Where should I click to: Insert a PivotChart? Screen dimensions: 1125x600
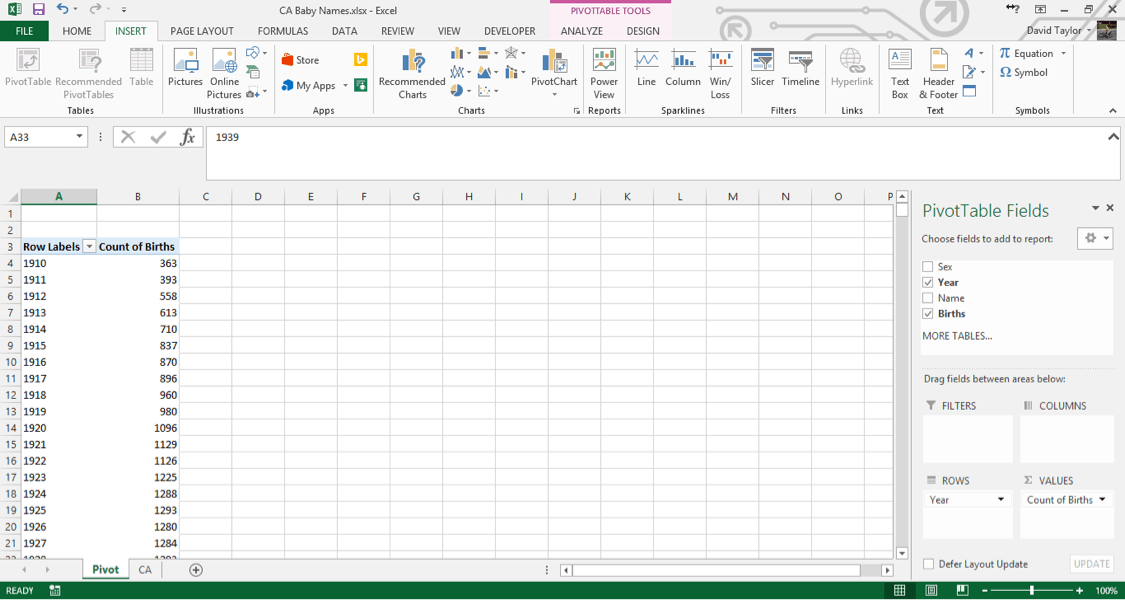point(553,75)
